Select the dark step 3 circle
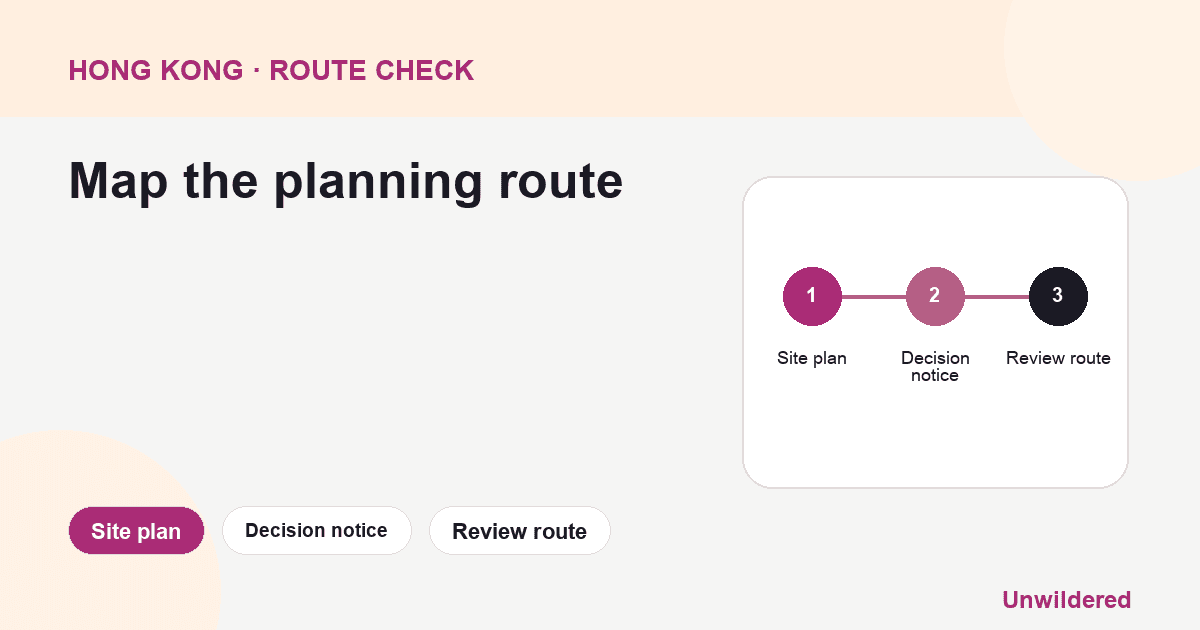Screen dimensions: 1200x630 [1058, 297]
